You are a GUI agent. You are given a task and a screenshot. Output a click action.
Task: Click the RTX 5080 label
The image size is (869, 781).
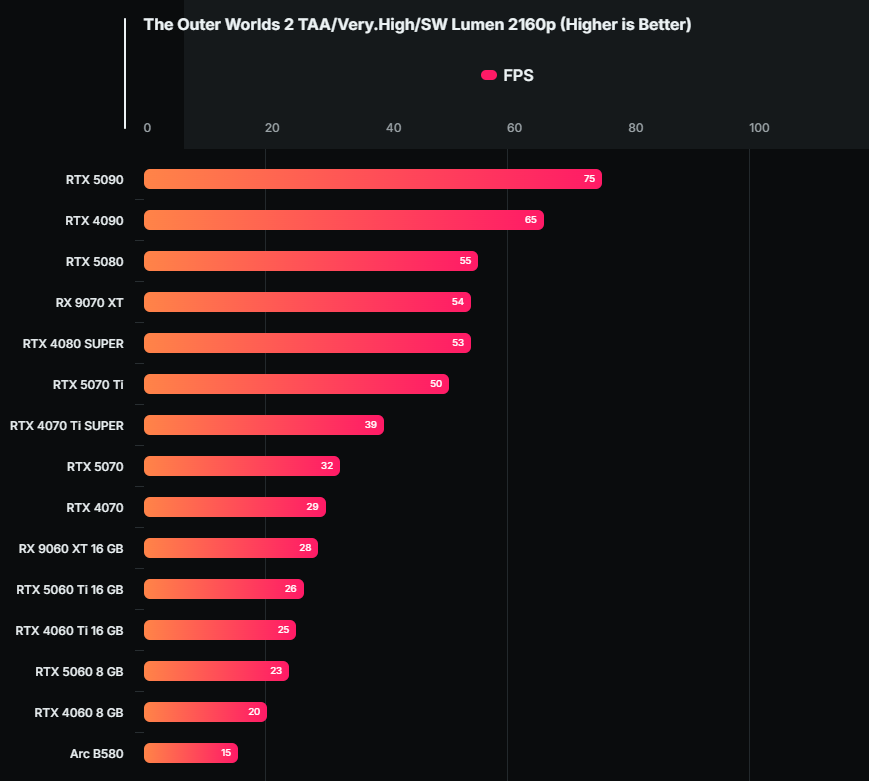(95, 261)
